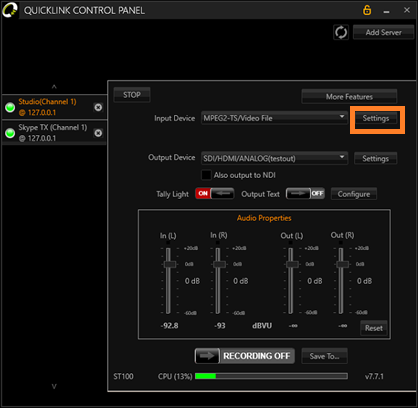Open More Features
Viewport: 418px width, 408px height.
[349, 97]
